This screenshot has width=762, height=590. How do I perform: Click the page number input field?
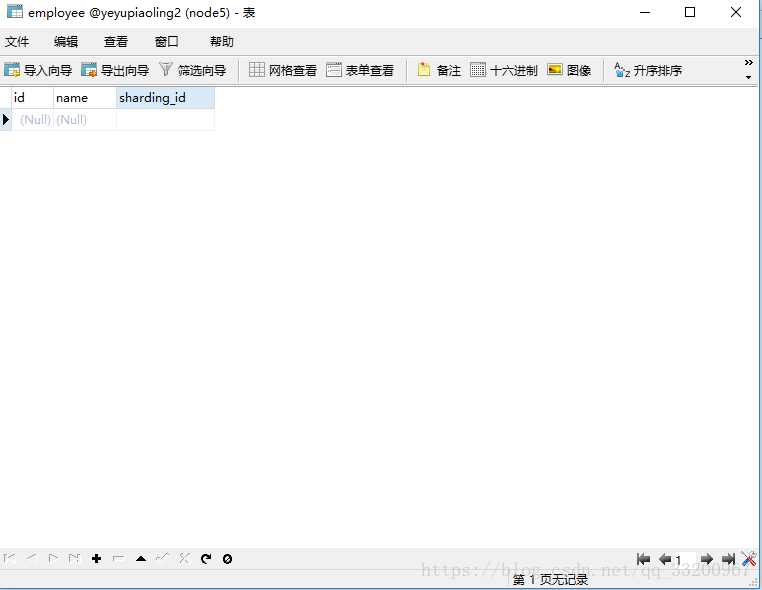click(x=684, y=560)
